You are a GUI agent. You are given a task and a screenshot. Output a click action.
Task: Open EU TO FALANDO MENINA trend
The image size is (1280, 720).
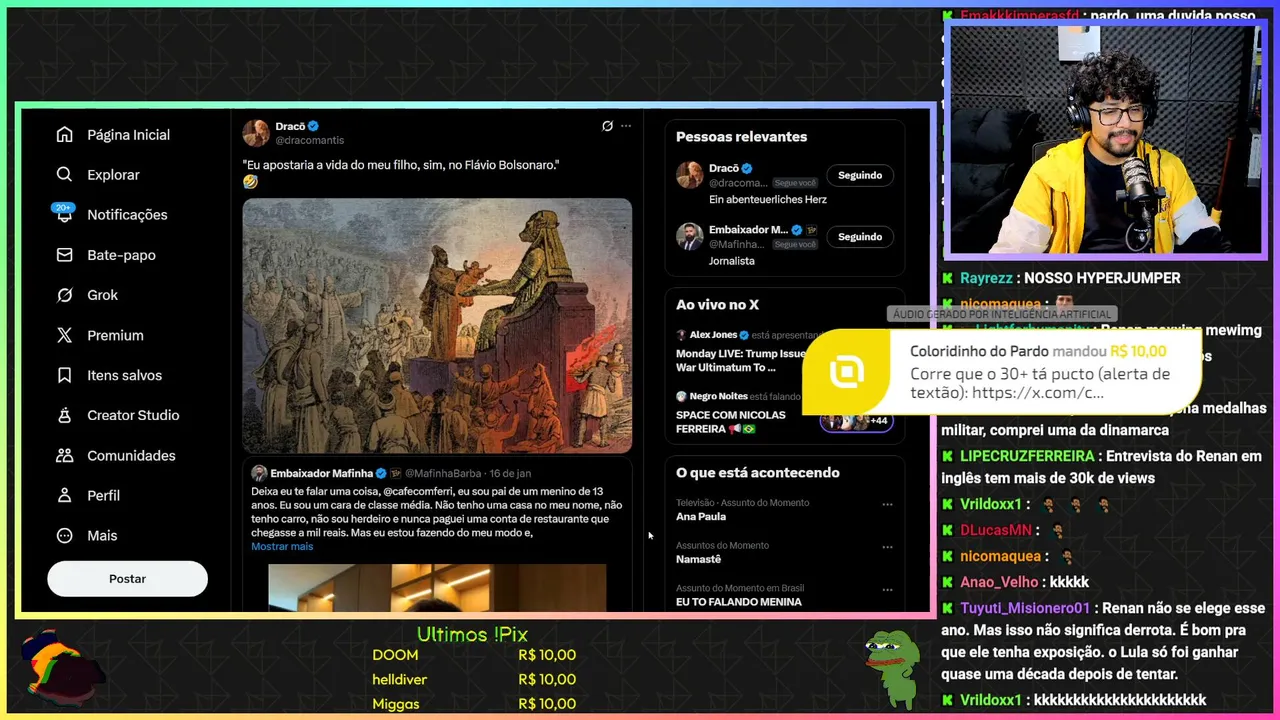(x=739, y=602)
